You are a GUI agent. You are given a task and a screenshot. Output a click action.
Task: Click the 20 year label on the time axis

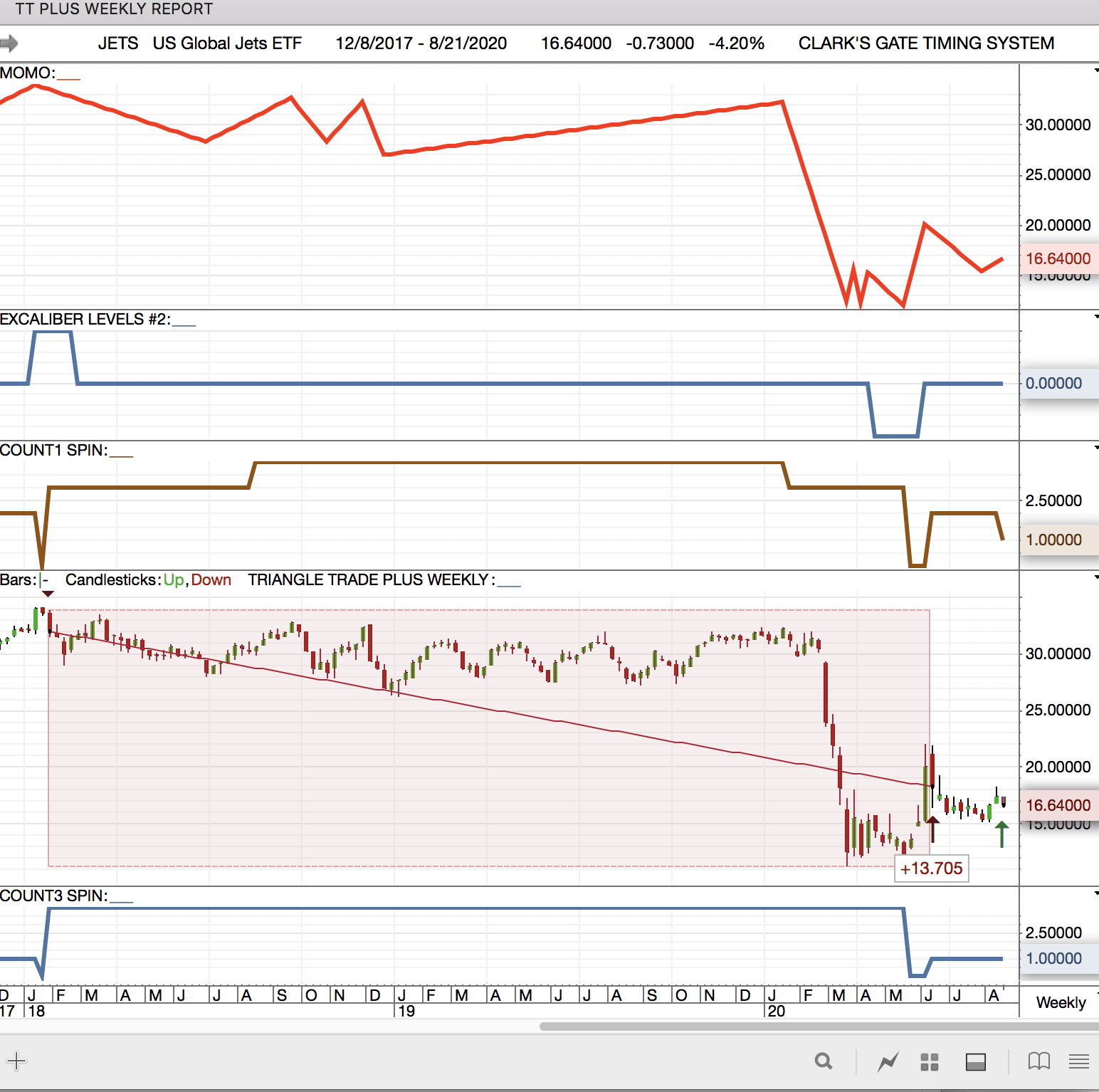coord(777,1011)
